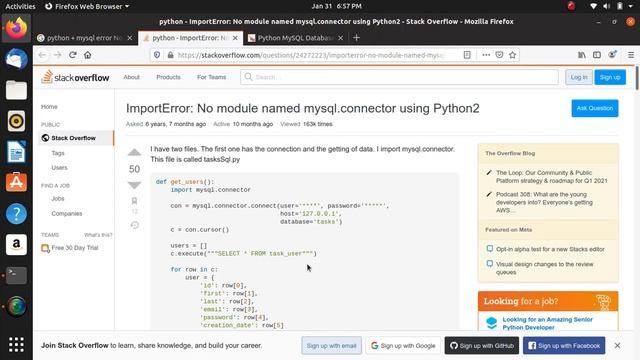Open Files from the Ubuntu dock
Screen dimensions: 640x360
[x=16, y=90]
